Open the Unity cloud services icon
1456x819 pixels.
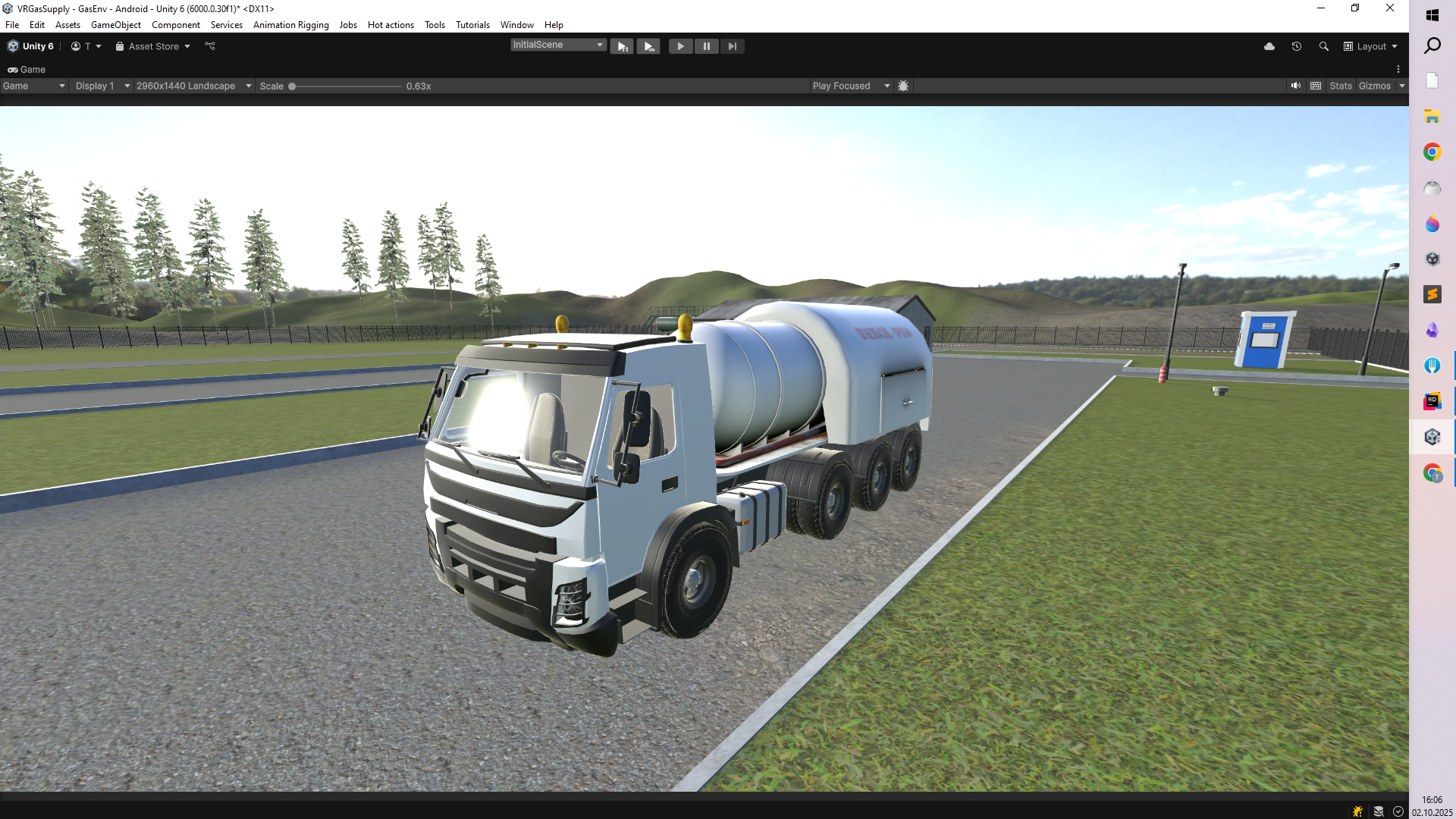click(x=1269, y=46)
